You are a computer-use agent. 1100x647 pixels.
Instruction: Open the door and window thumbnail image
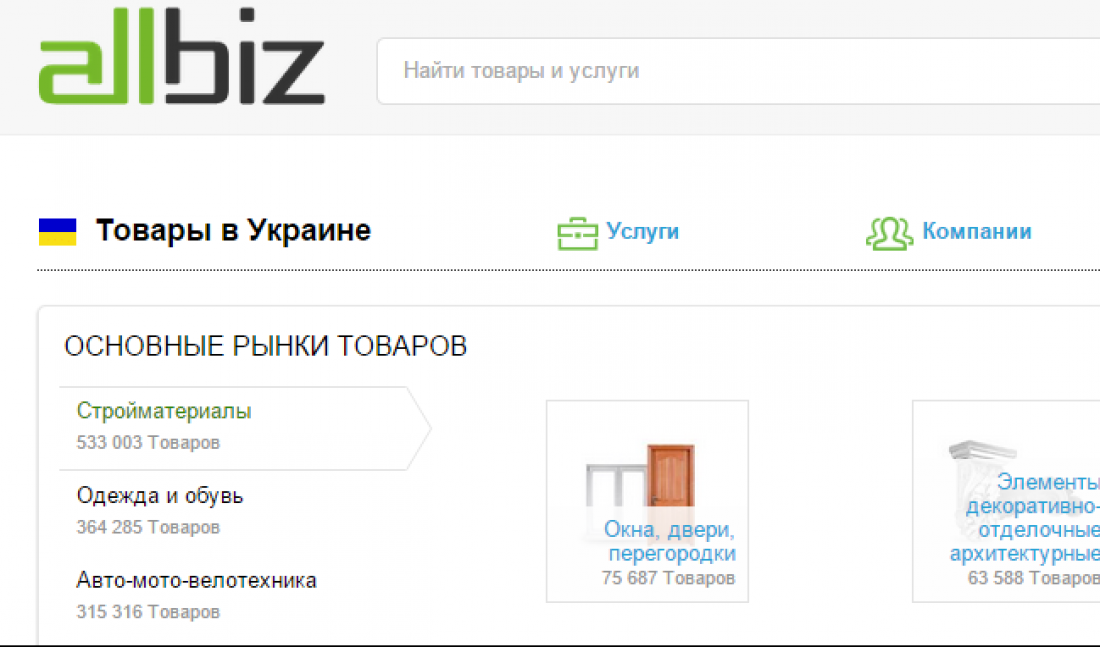[640, 476]
